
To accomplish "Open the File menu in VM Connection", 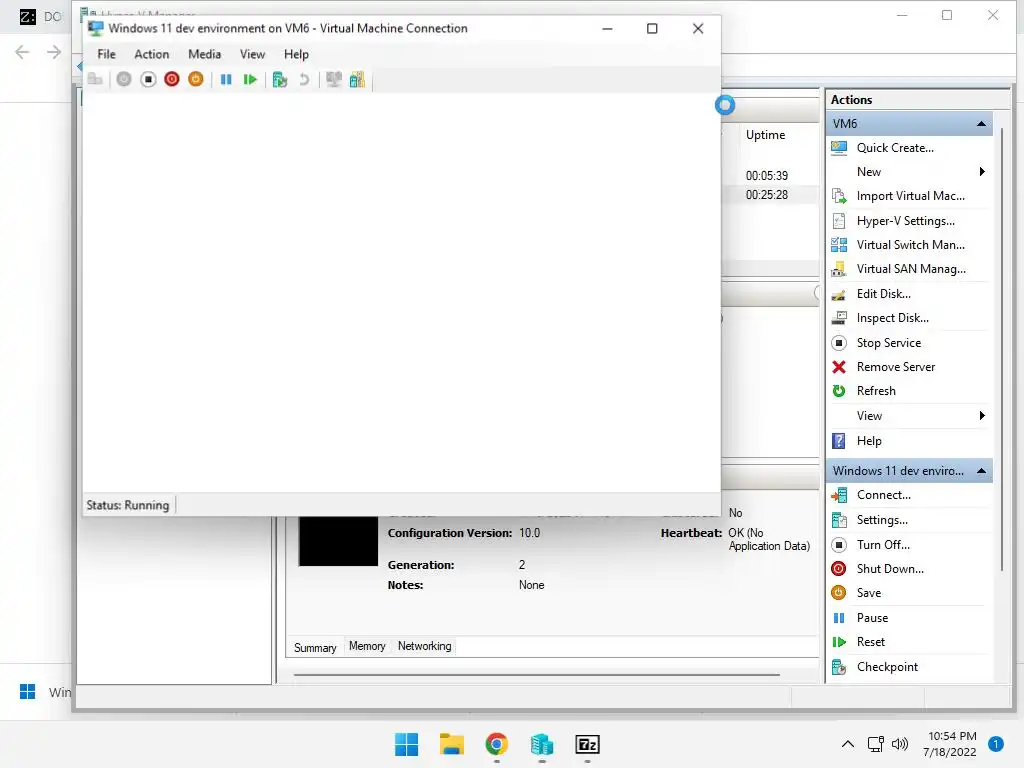I will [106, 54].
